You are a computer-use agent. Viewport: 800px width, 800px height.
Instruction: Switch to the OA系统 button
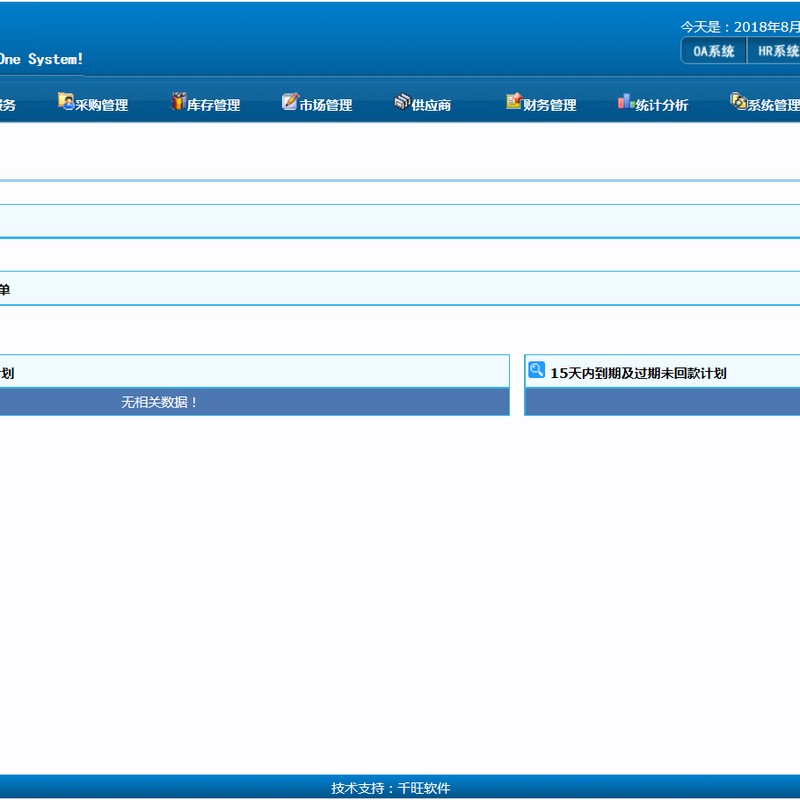click(x=714, y=51)
